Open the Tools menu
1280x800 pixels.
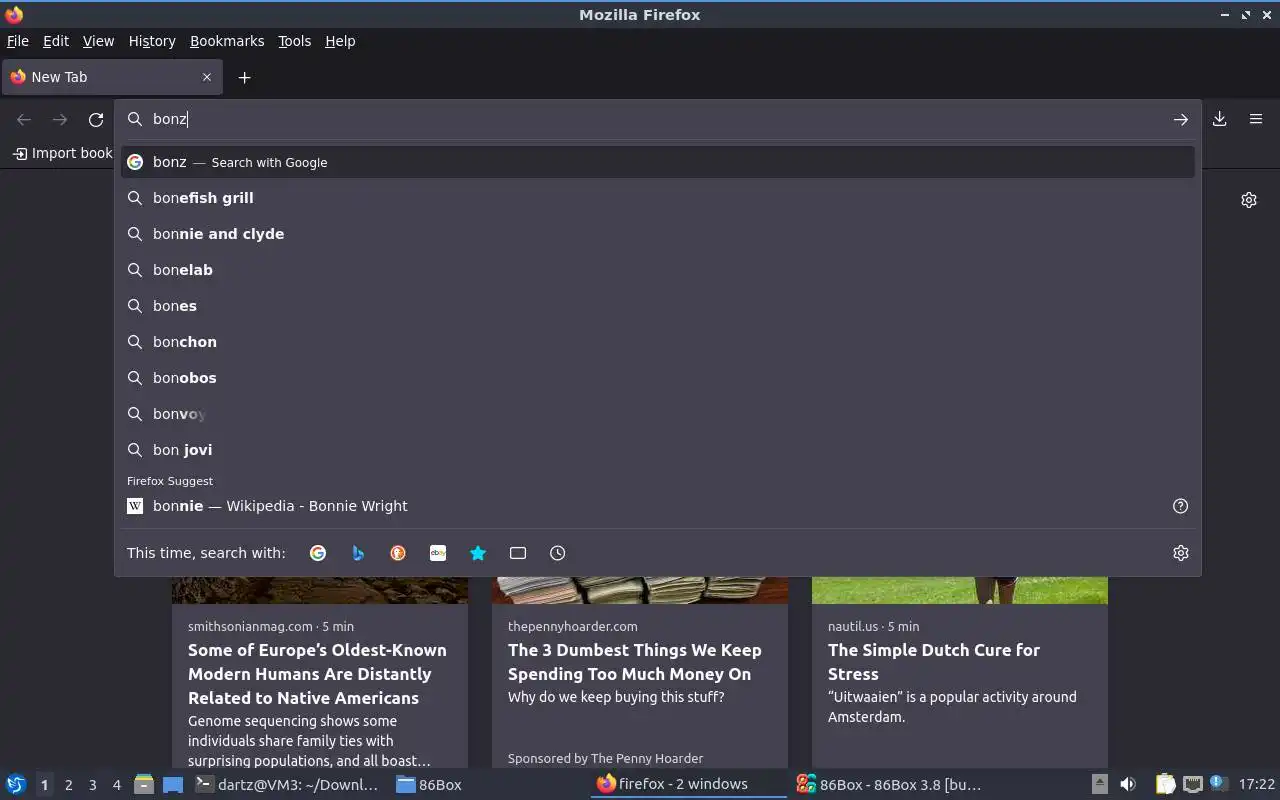[x=295, y=41]
